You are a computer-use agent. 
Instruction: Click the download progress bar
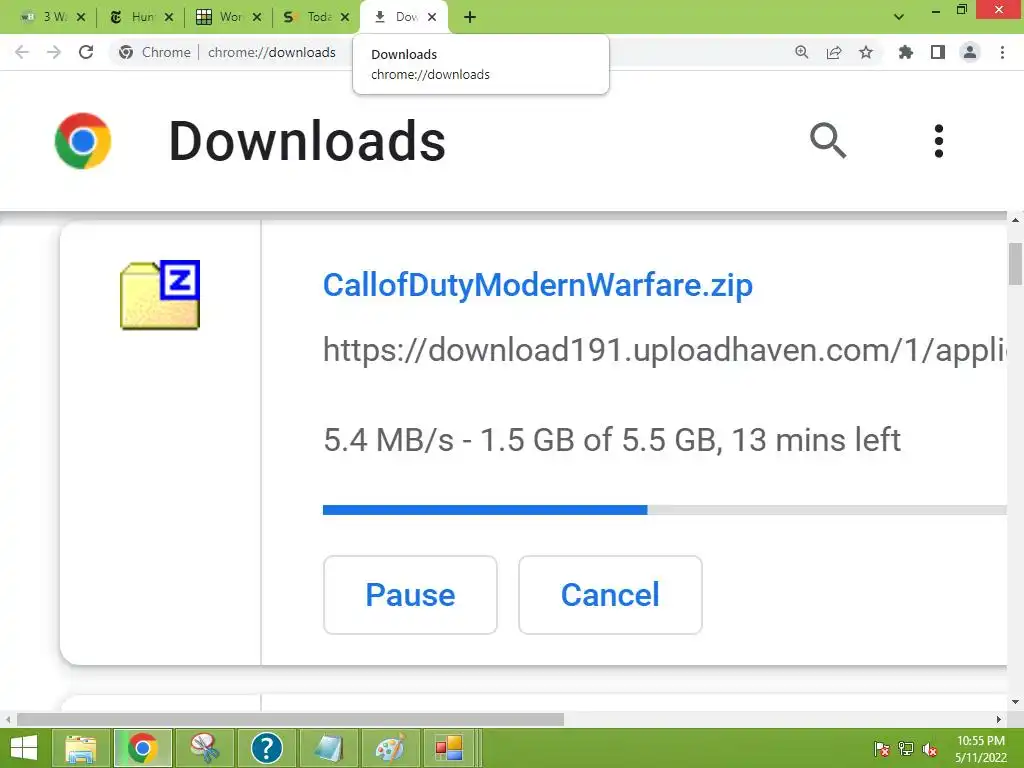coord(664,510)
